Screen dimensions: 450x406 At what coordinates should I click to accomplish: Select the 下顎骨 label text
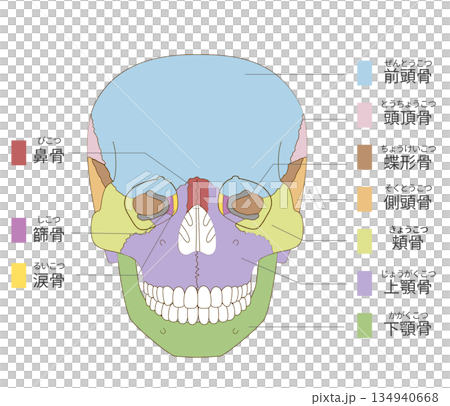(x=407, y=328)
